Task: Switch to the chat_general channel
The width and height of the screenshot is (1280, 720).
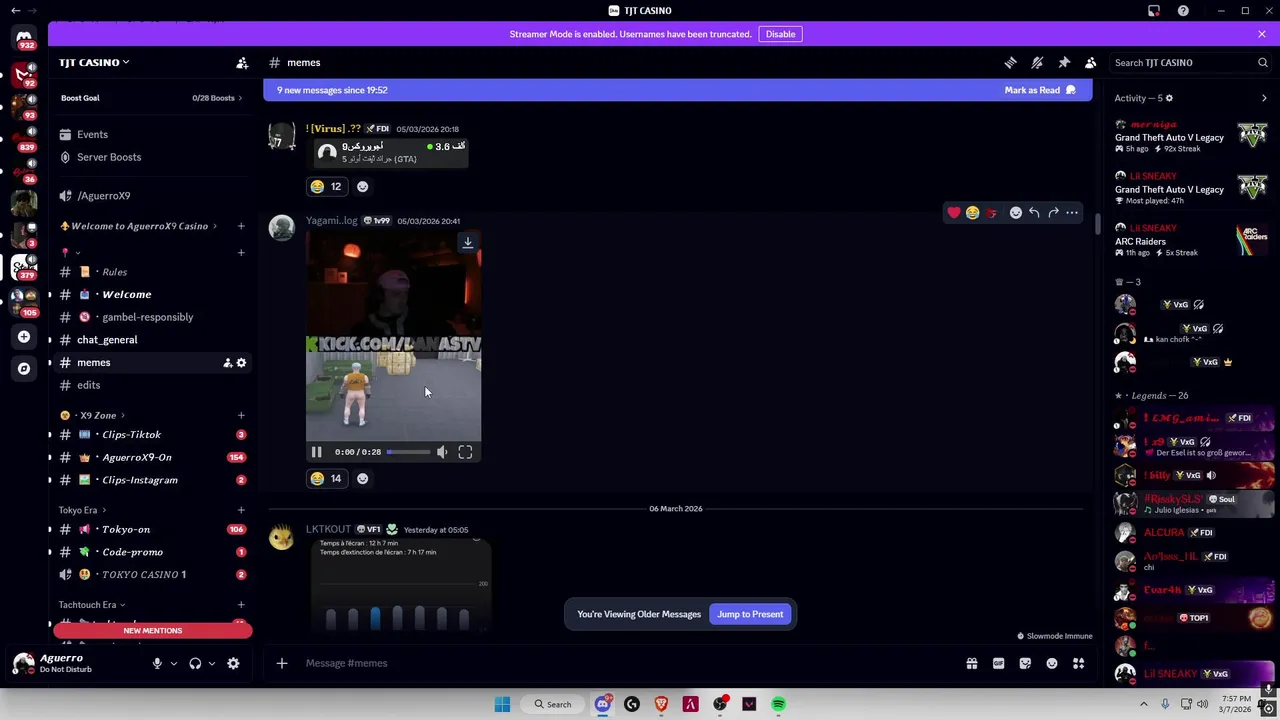Action: coord(107,340)
